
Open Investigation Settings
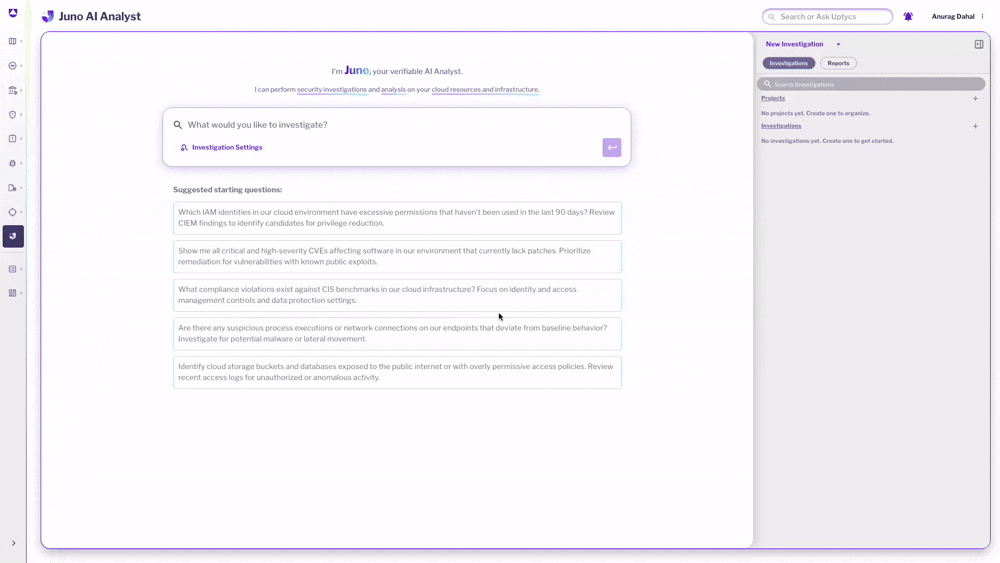227,147
